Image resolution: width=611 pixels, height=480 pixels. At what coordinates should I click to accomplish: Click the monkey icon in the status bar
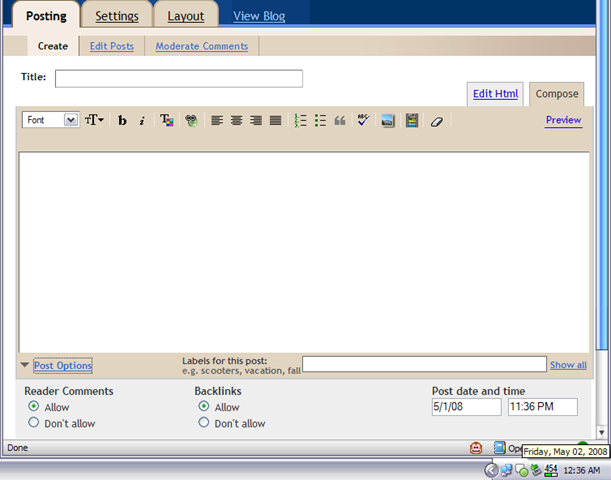476,448
